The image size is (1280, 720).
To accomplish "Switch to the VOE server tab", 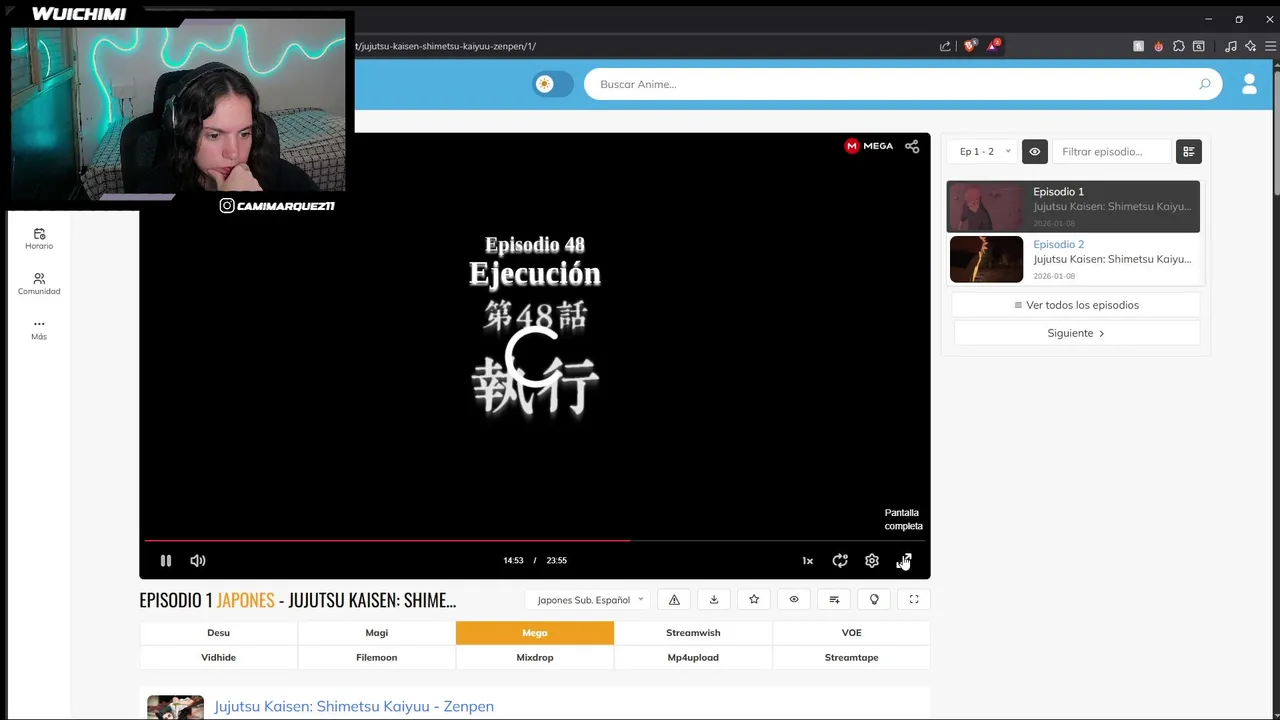I will pos(852,633).
